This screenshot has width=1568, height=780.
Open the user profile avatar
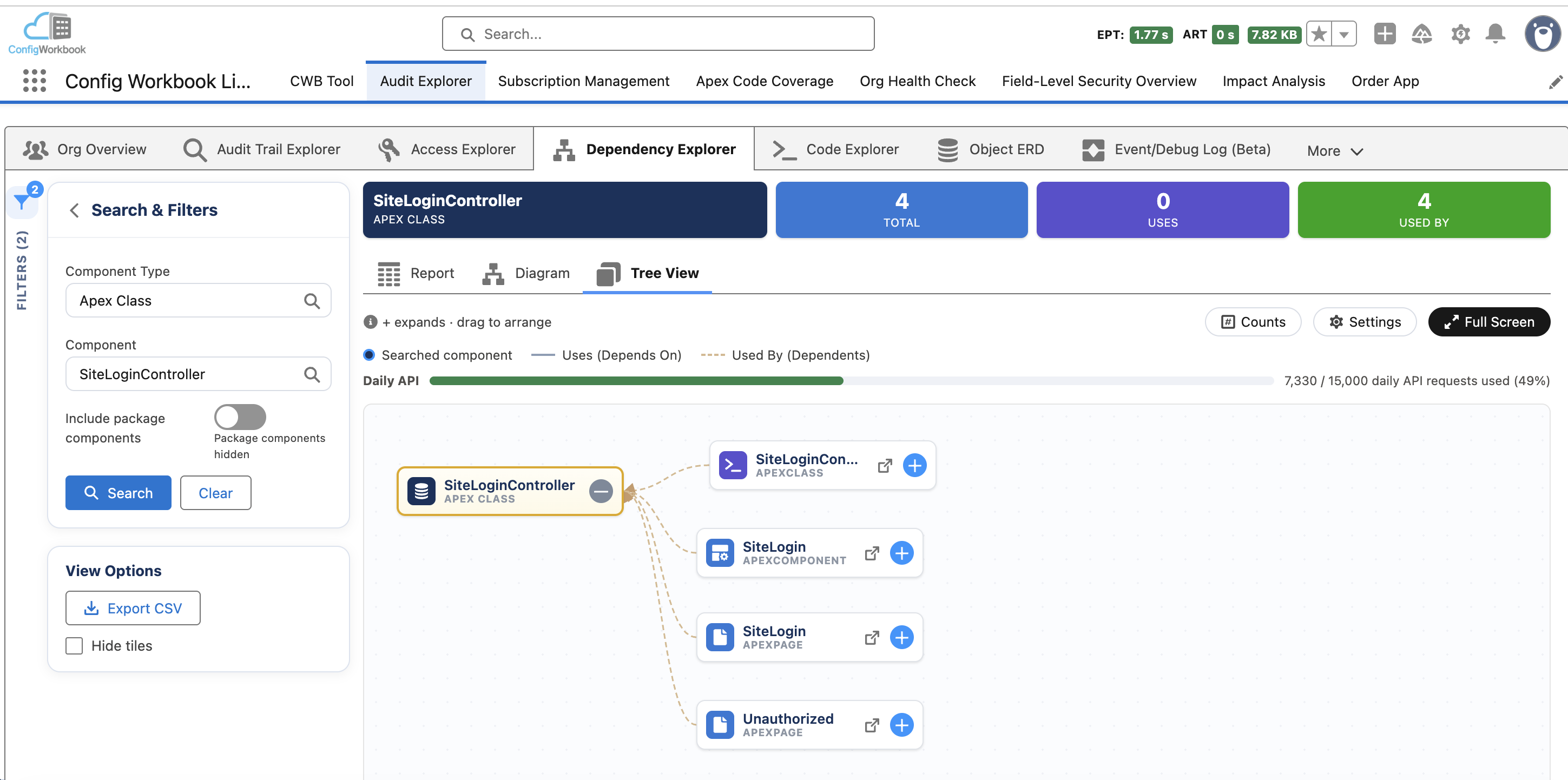point(1543,34)
